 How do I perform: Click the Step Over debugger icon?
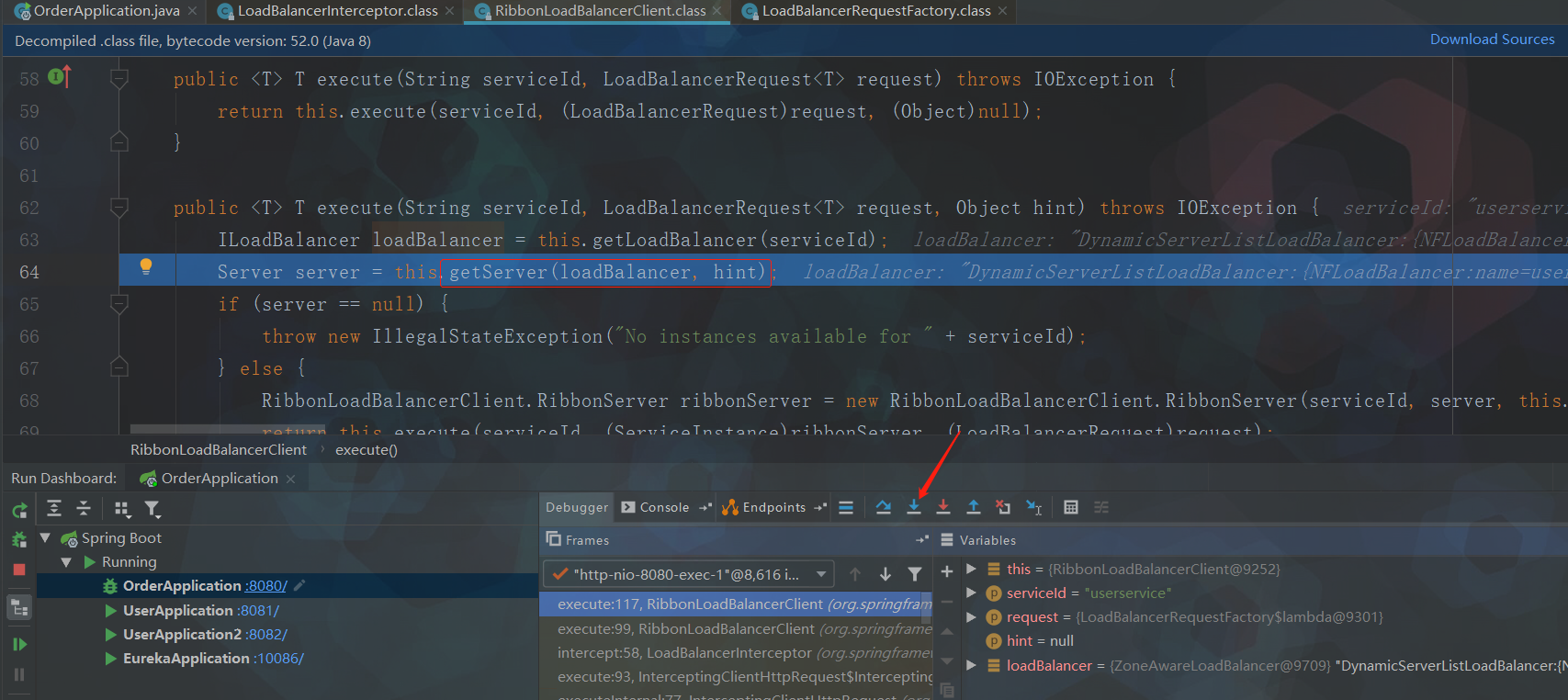884,507
